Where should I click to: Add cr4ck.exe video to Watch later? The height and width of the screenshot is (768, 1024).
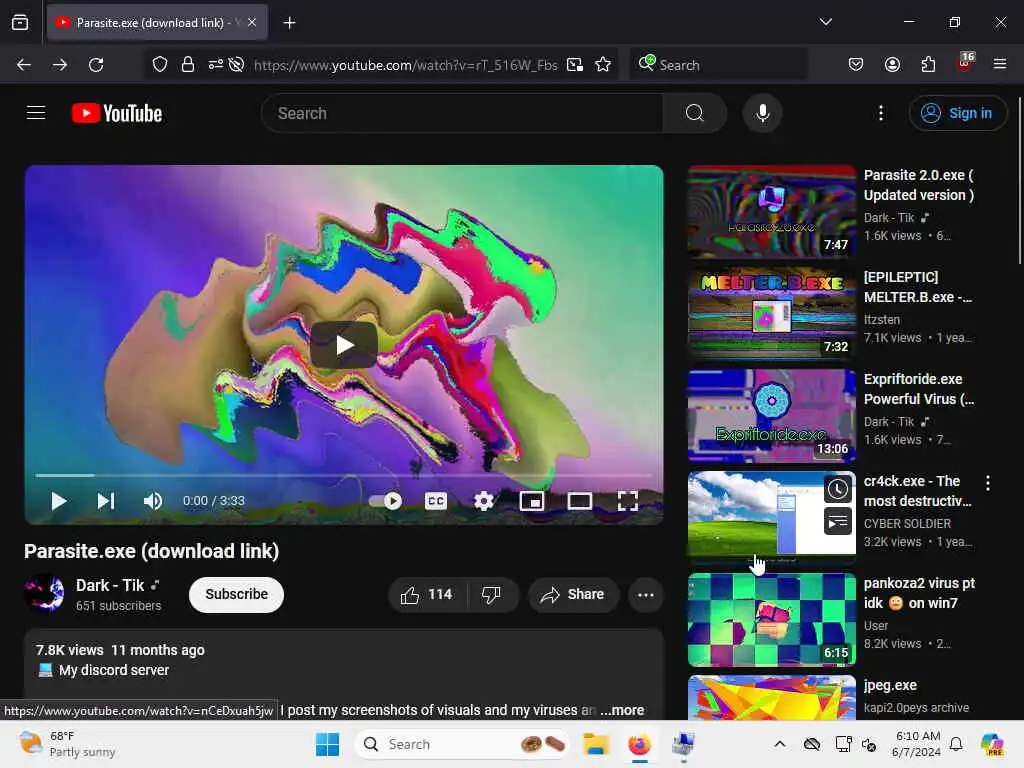coord(838,489)
